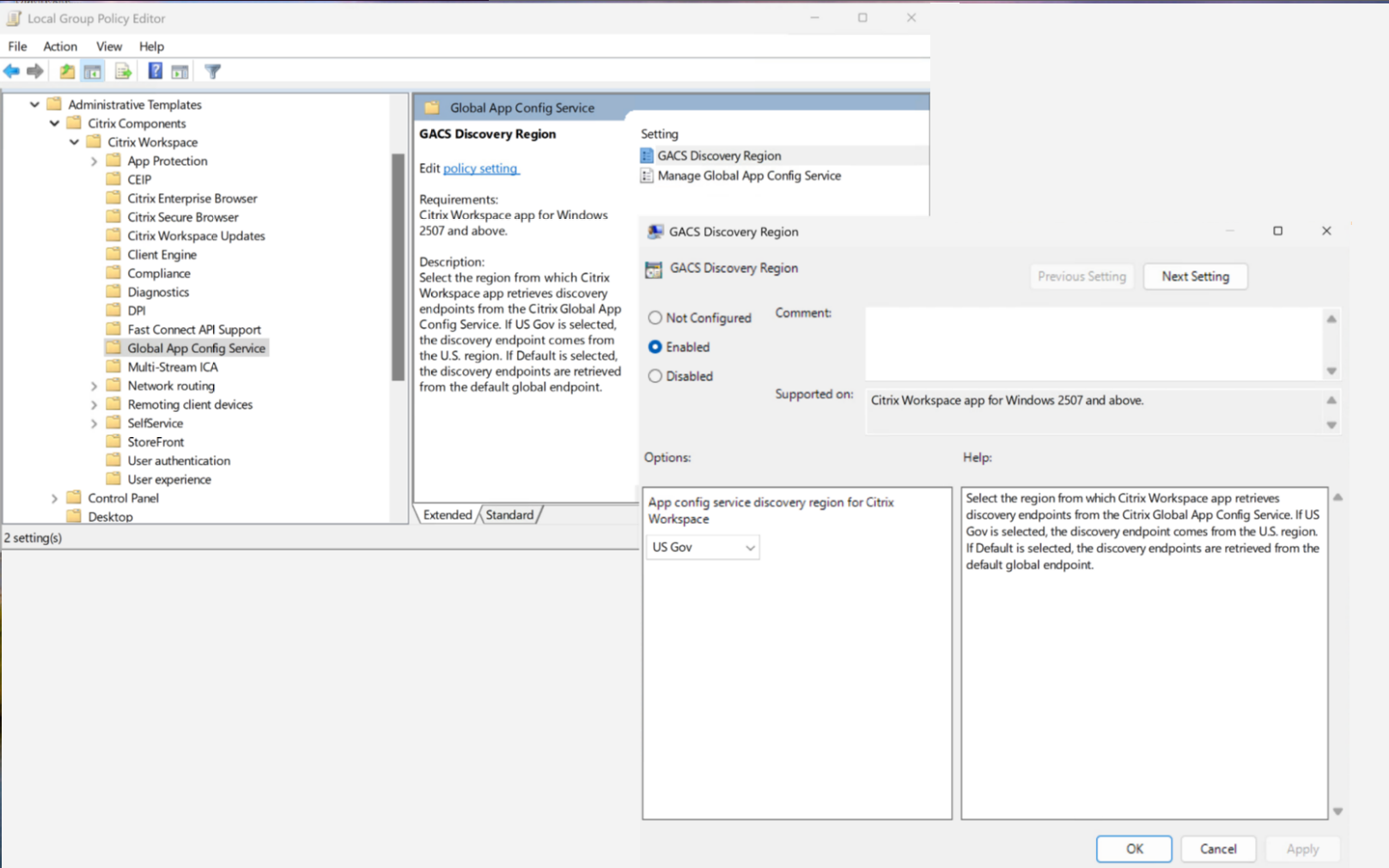Open the US Gov region dropdown
Screen dimensions: 1389x868
point(703,548)
